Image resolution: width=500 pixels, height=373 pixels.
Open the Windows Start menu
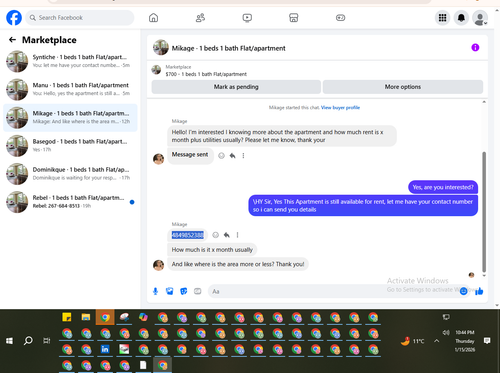tap(9, 341)
